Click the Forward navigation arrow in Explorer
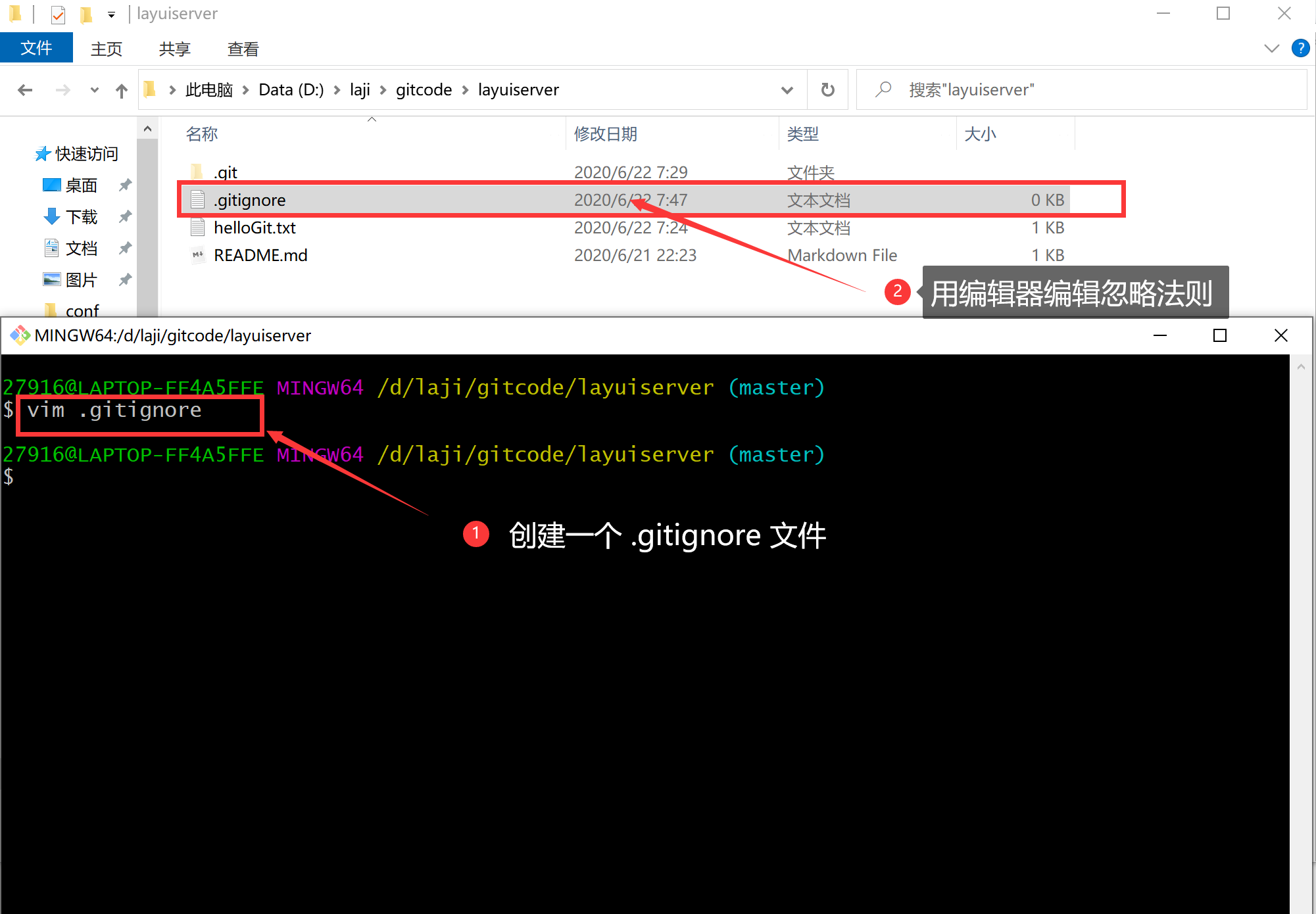Image resolution: width=1316 pixels, height=914 pixels. pos(62,90)
